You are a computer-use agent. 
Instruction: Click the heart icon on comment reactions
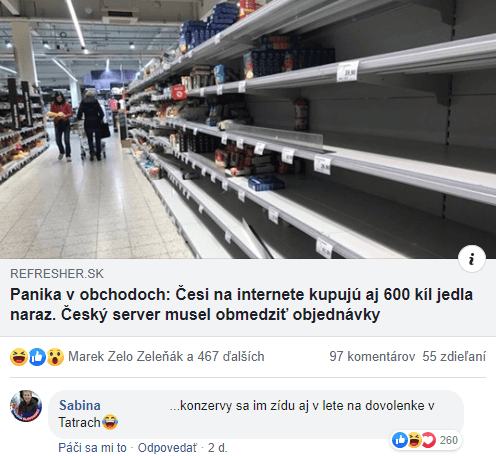click(x=428, y=440)
